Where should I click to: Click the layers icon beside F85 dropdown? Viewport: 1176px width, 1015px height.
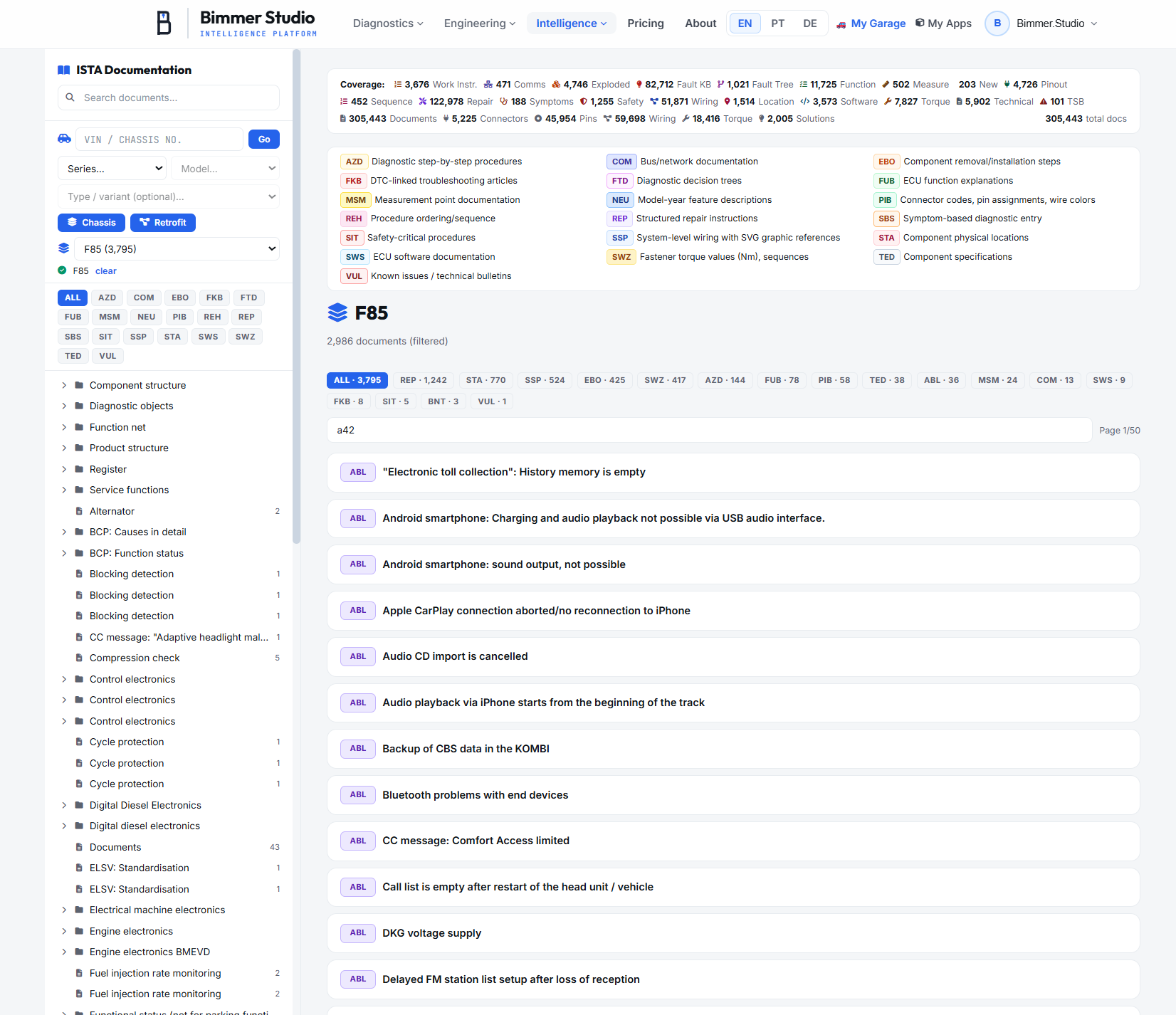[64, 248]
